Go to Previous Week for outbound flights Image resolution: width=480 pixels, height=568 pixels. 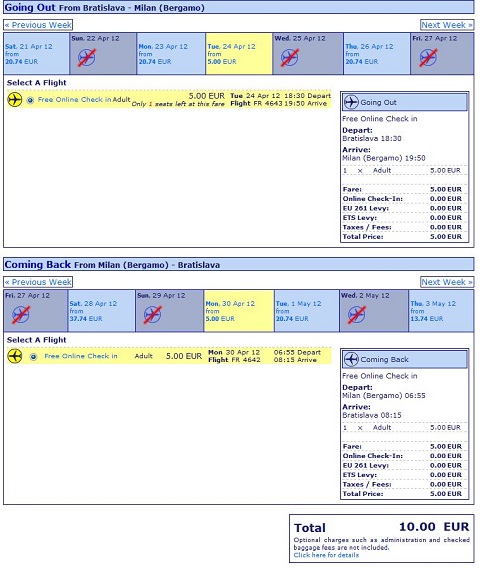click(38, 25)
